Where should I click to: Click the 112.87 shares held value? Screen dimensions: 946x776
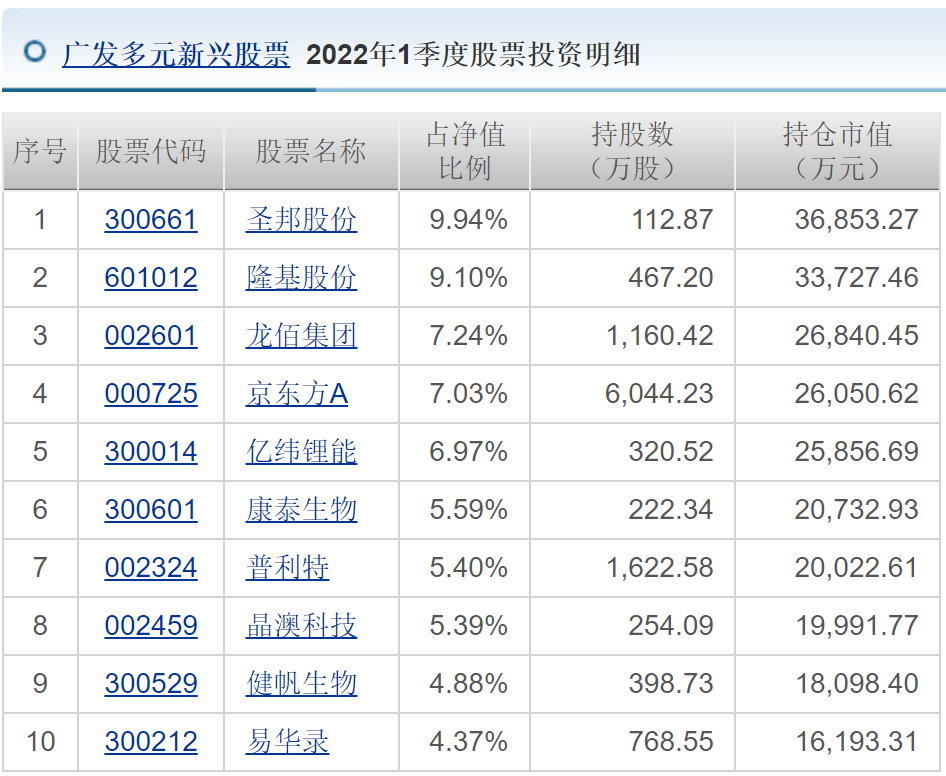pos(672,220)
